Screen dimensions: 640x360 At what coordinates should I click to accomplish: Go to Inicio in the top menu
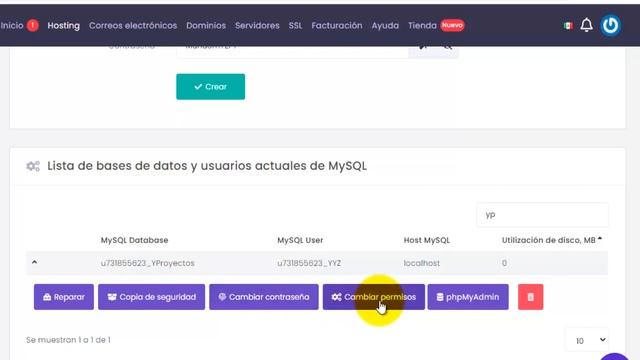click(x=12, y=25)
